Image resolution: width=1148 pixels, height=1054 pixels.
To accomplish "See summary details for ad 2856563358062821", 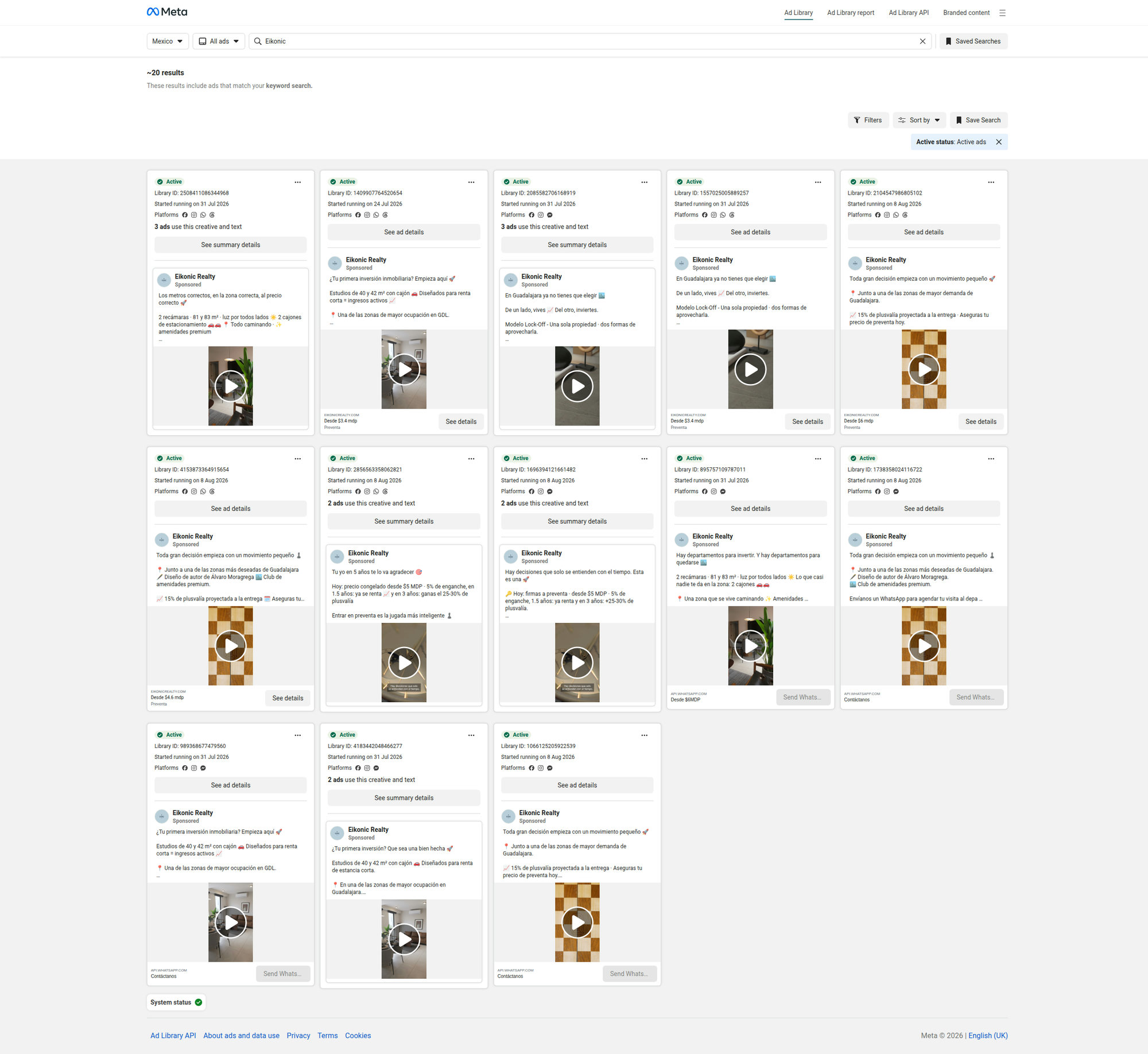I will [x=404, y=522].
